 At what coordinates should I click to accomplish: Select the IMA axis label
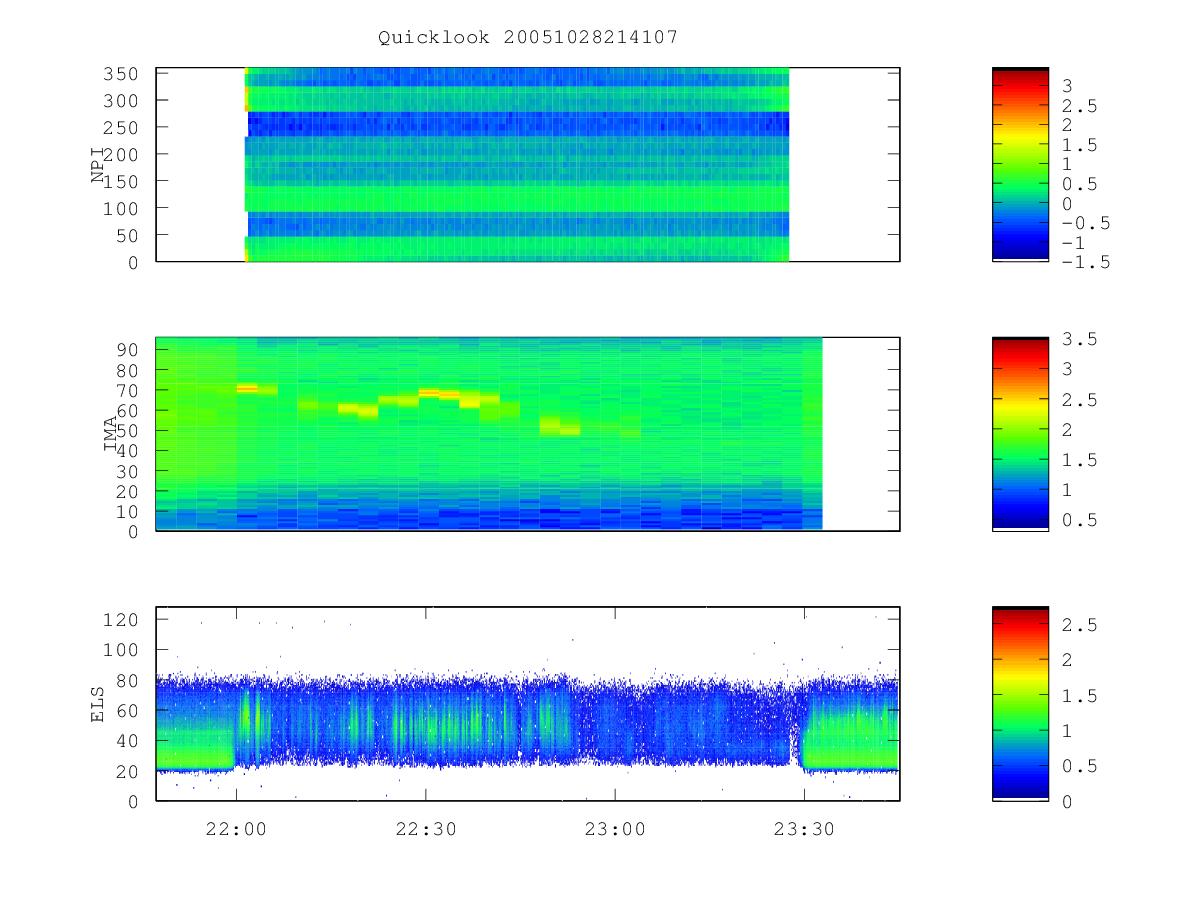(x=111, y=435)
